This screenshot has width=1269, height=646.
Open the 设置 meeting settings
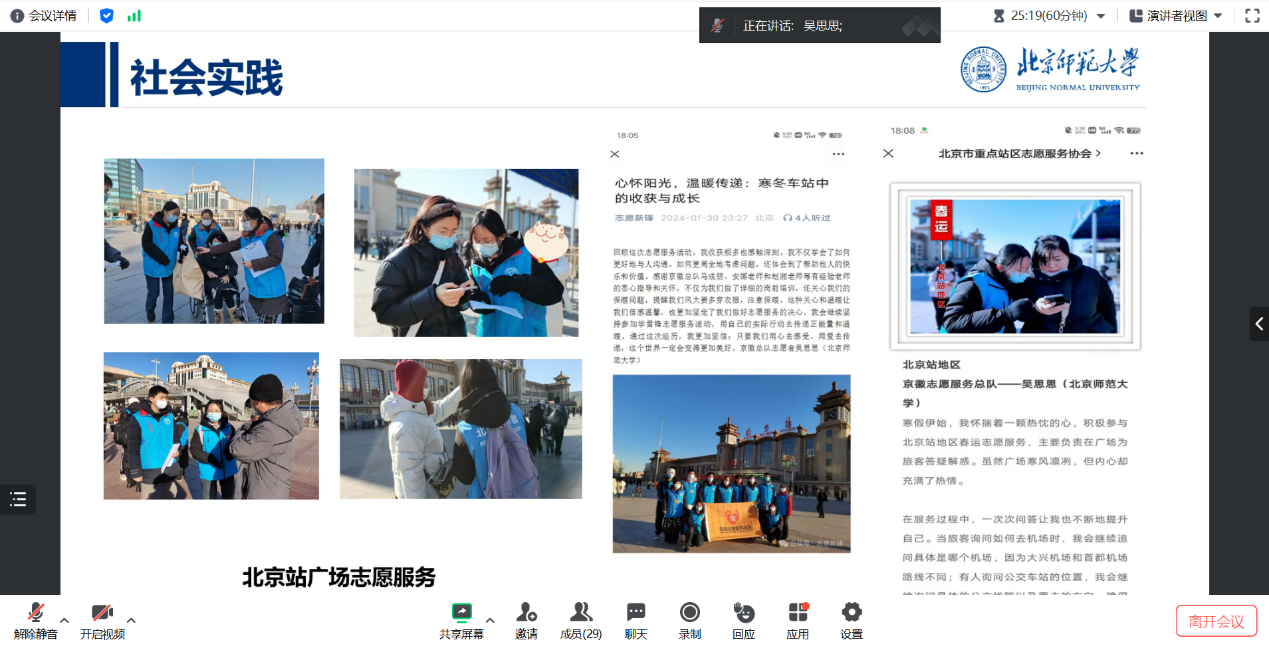[x=850, y=618]
